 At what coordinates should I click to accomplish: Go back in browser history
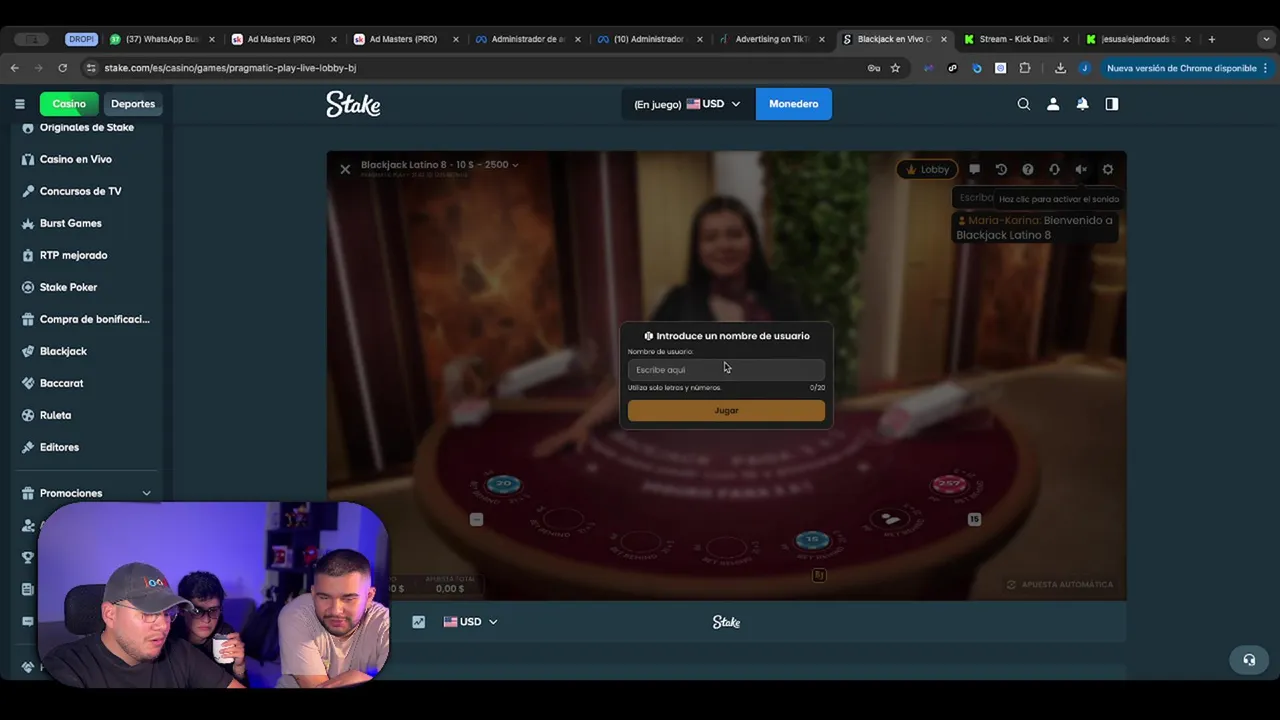[14, 68]
